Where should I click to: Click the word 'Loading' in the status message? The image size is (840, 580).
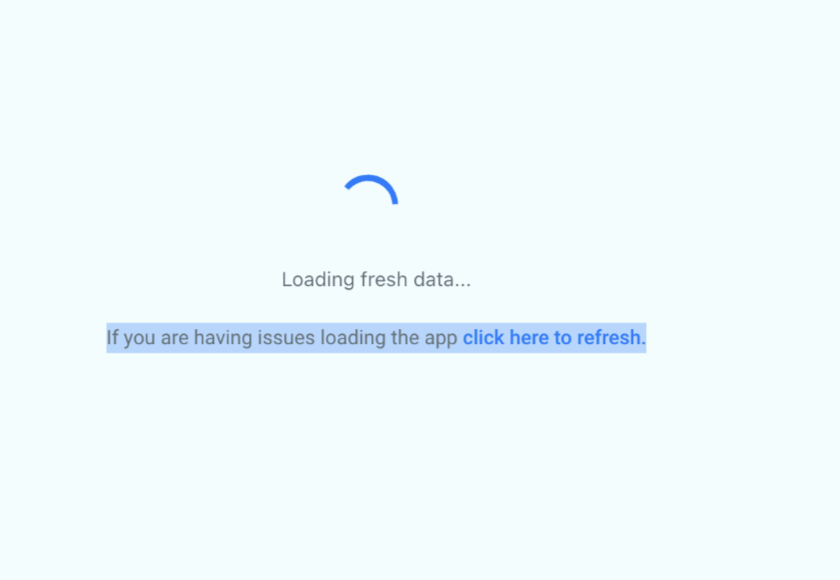[x=318, y=281]
